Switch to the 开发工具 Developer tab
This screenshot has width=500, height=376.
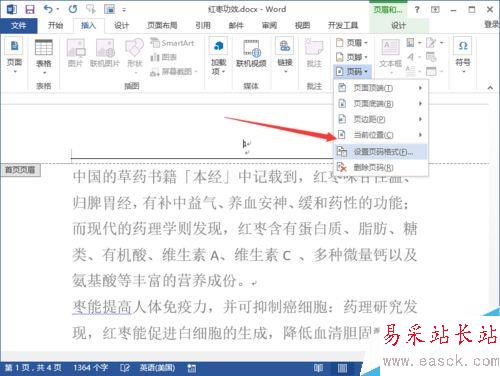coord(343,25)
